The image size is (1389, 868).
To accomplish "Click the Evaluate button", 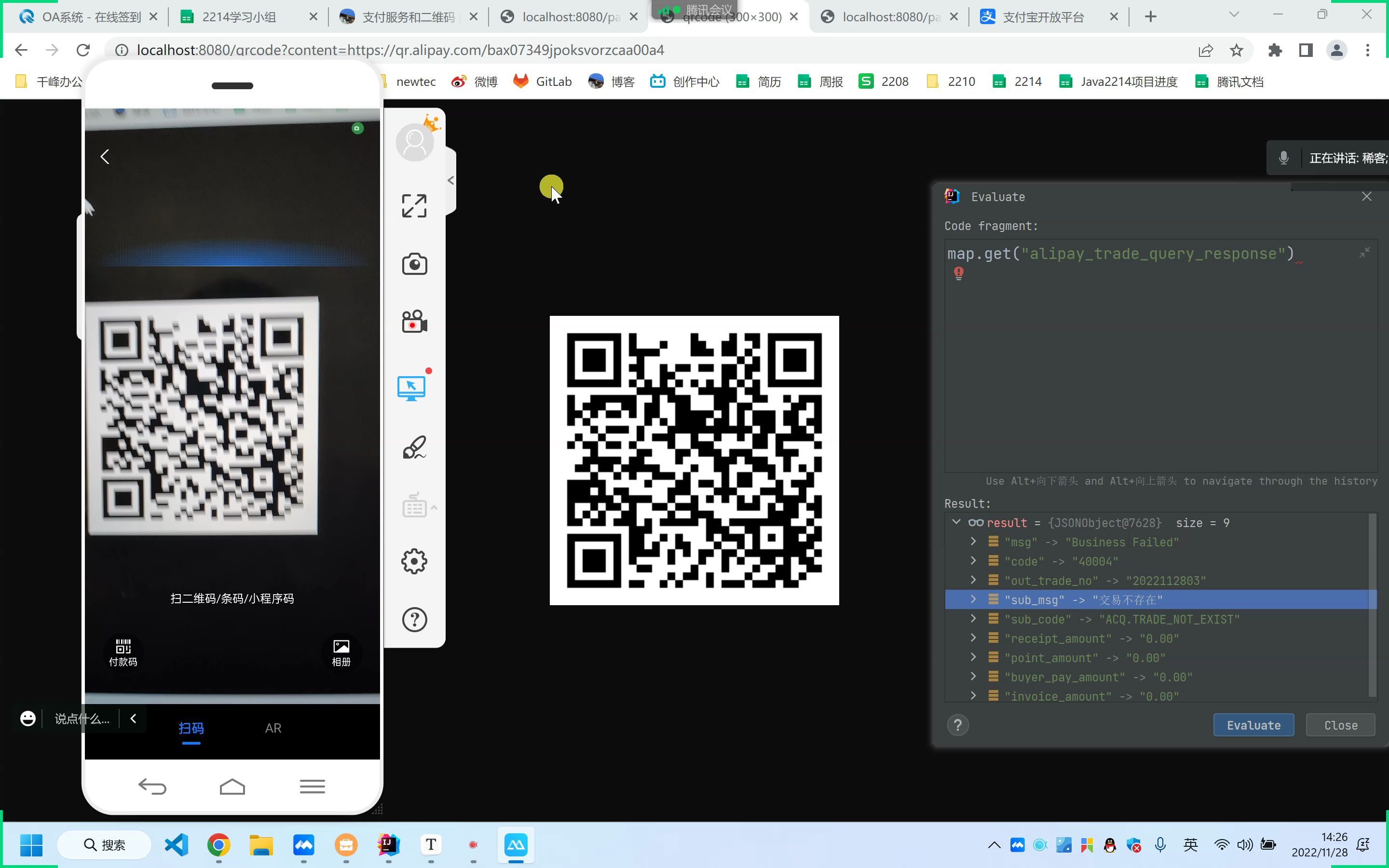I will coord(1253,725).
